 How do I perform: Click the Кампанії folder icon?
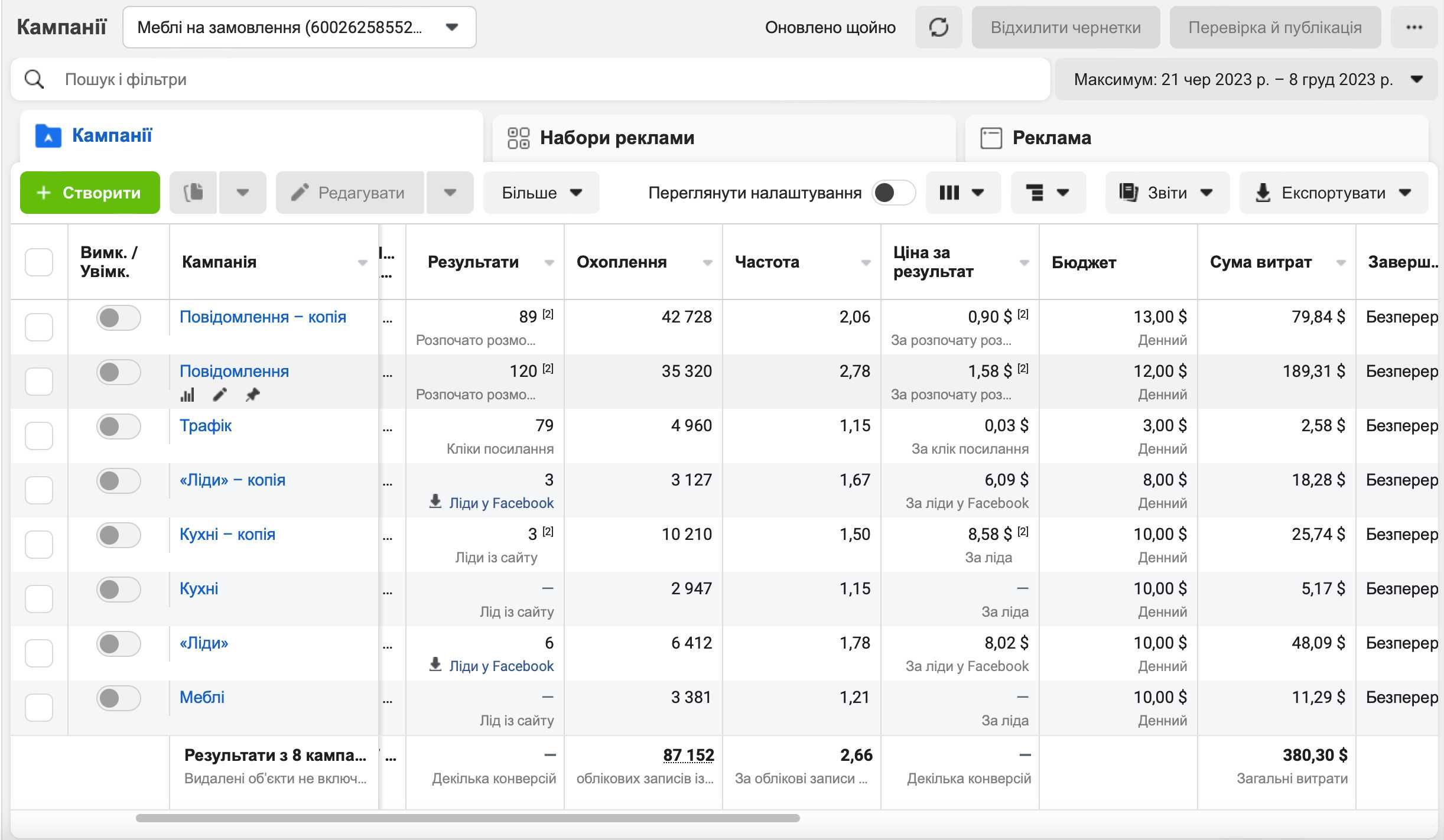pos(48,136)
